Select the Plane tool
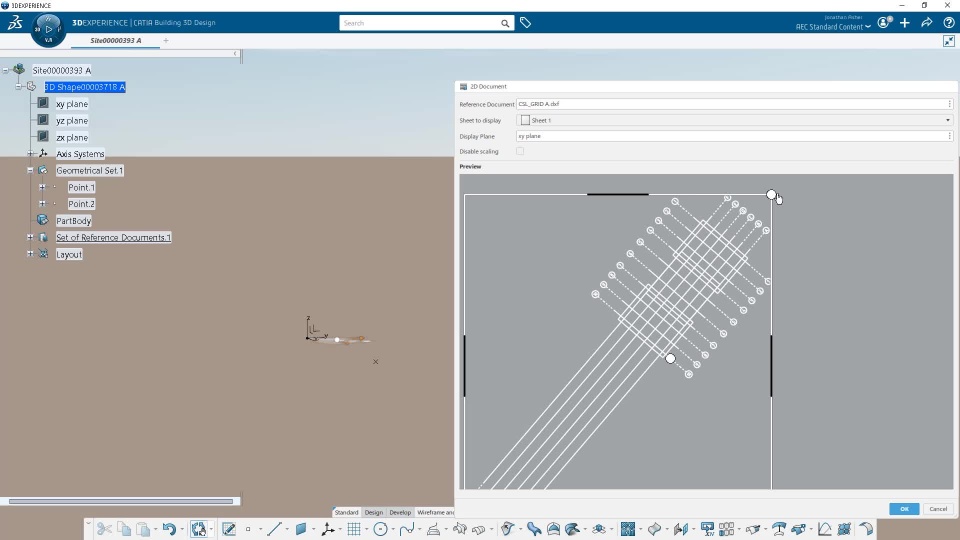 pyautogui.click(x=301, y=529)
